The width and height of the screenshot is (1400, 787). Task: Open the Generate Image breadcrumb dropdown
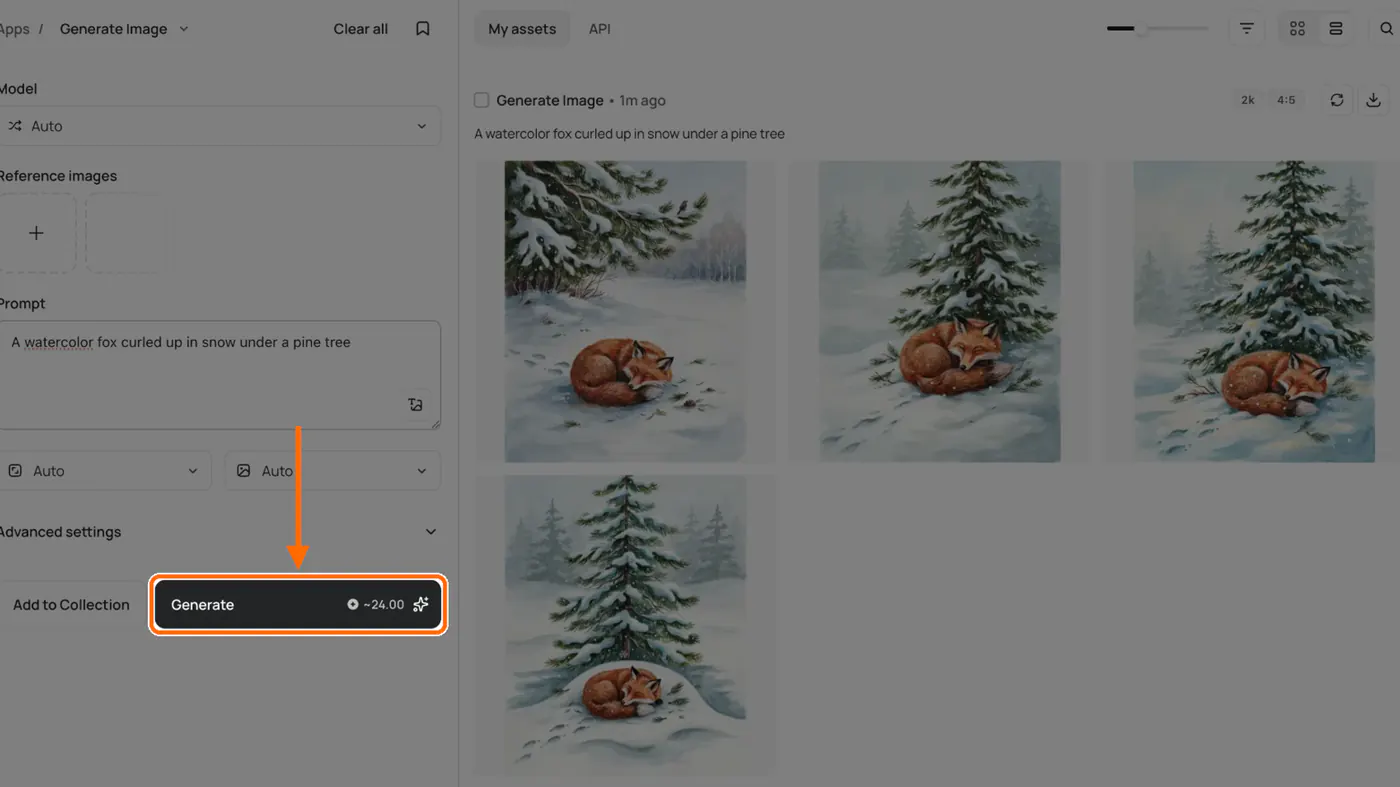124,29
